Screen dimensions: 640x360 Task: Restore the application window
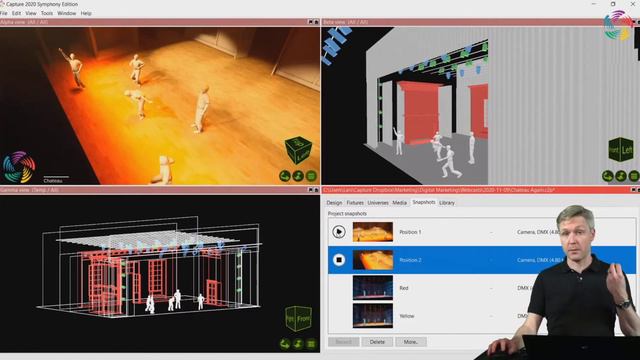(613, 4)
